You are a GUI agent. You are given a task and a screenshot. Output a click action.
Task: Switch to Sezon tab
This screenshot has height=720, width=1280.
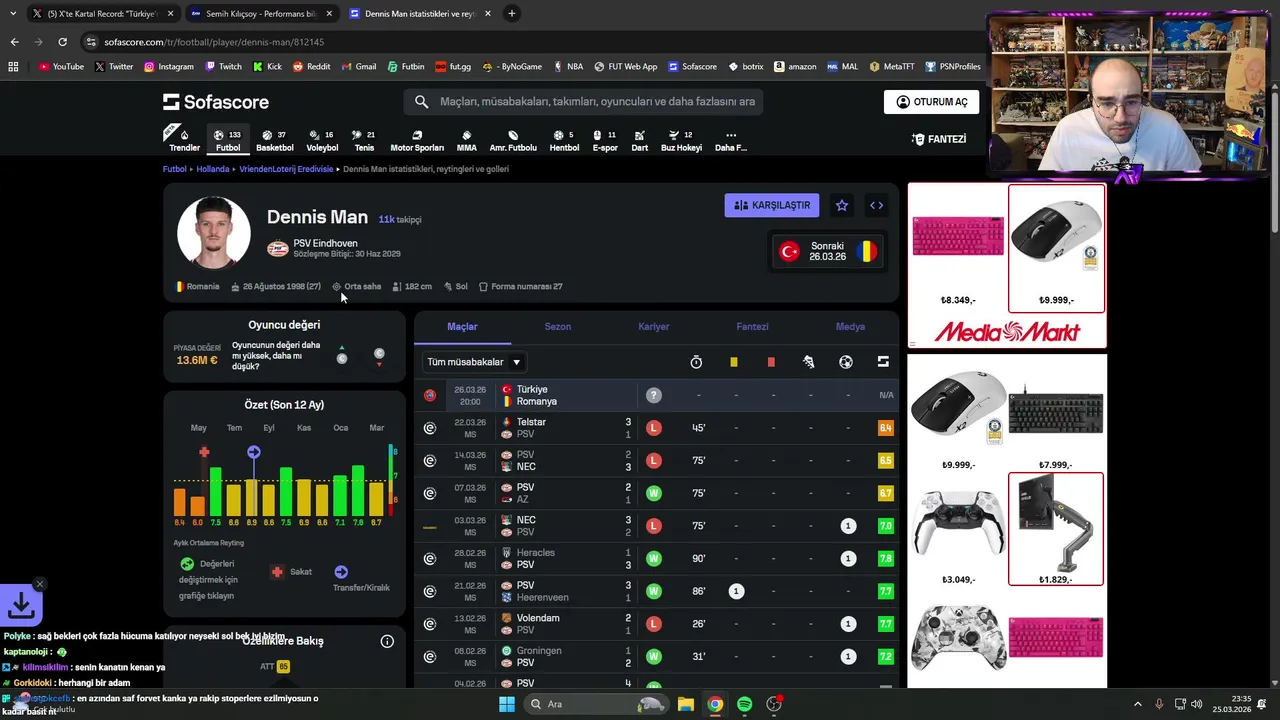[x=558, y=326]
